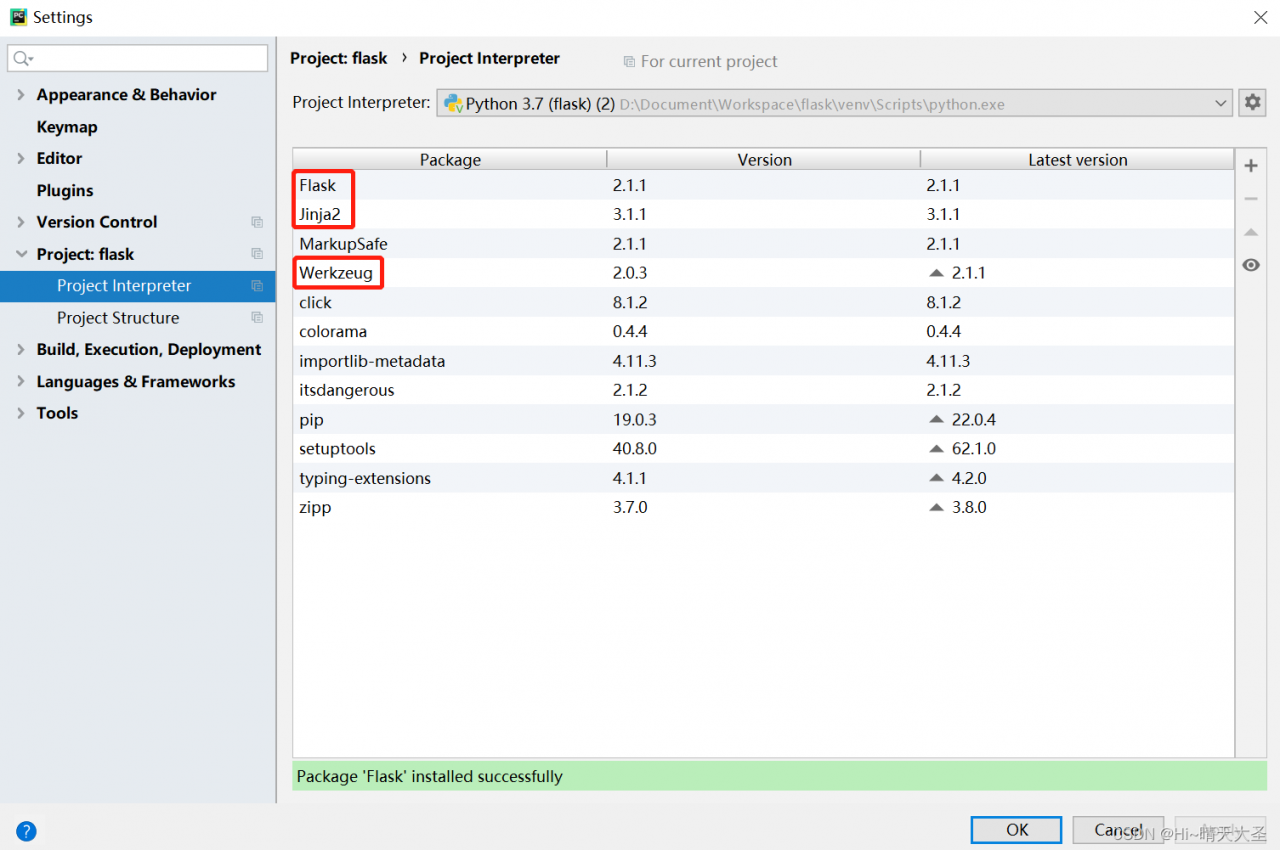This screenshot has height=850, width=1280.
Task: Sort by the Version column header
Action: pyautogui.click(x=764, y=160)
